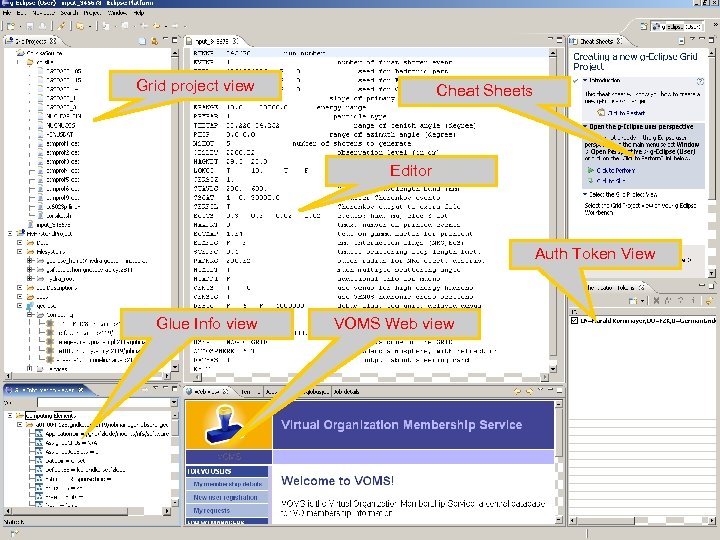The height and width of the screenshot is (540, 720).
Task: Select Harald Kornmayer token row
Action: 643,321
